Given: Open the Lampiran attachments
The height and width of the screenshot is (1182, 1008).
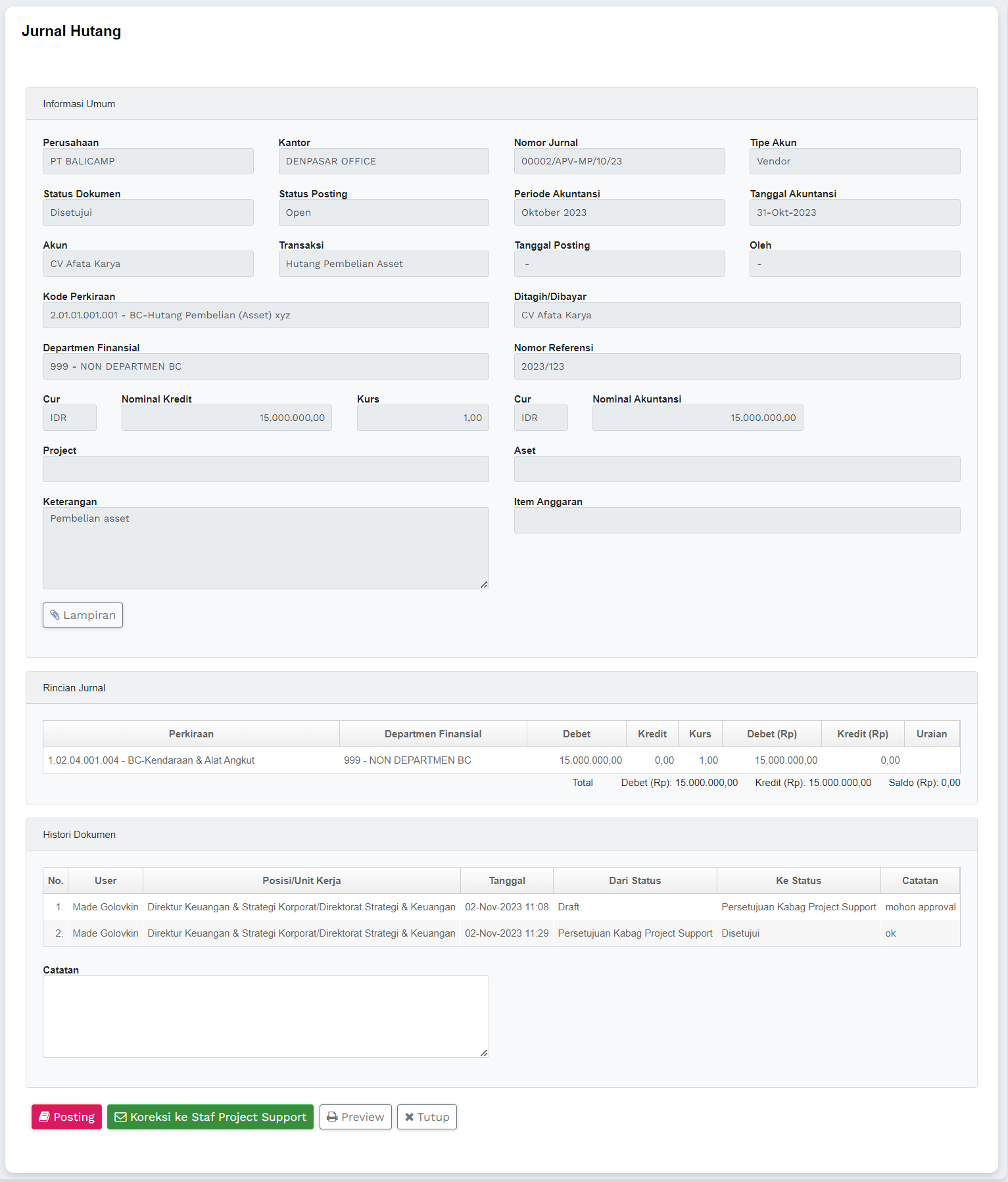Looking at the screenshot, I should [83, 615].
